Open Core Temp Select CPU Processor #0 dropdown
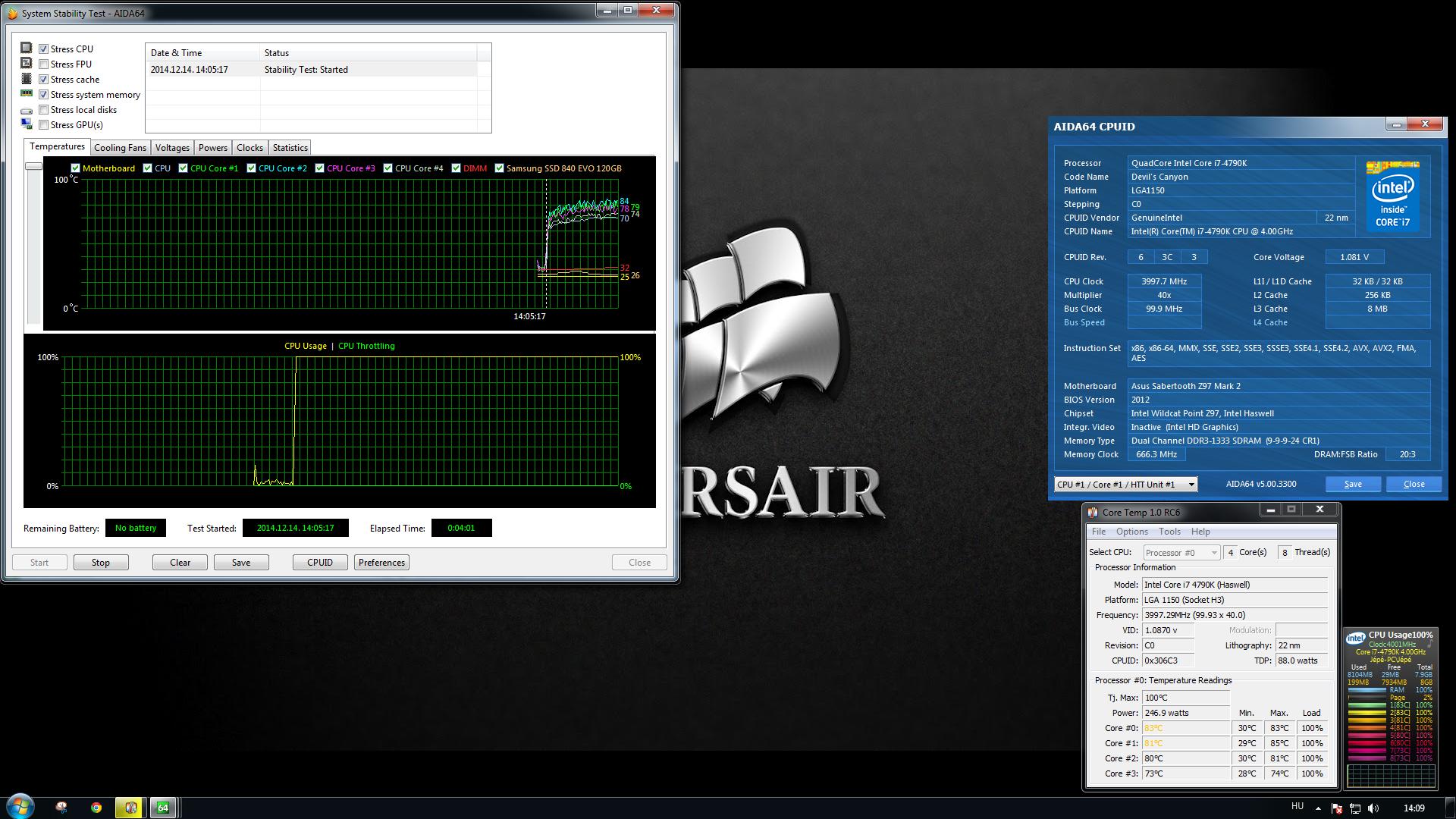Image resolution: width=1456 pixels, height=819 pixels. pos(1181,552)
